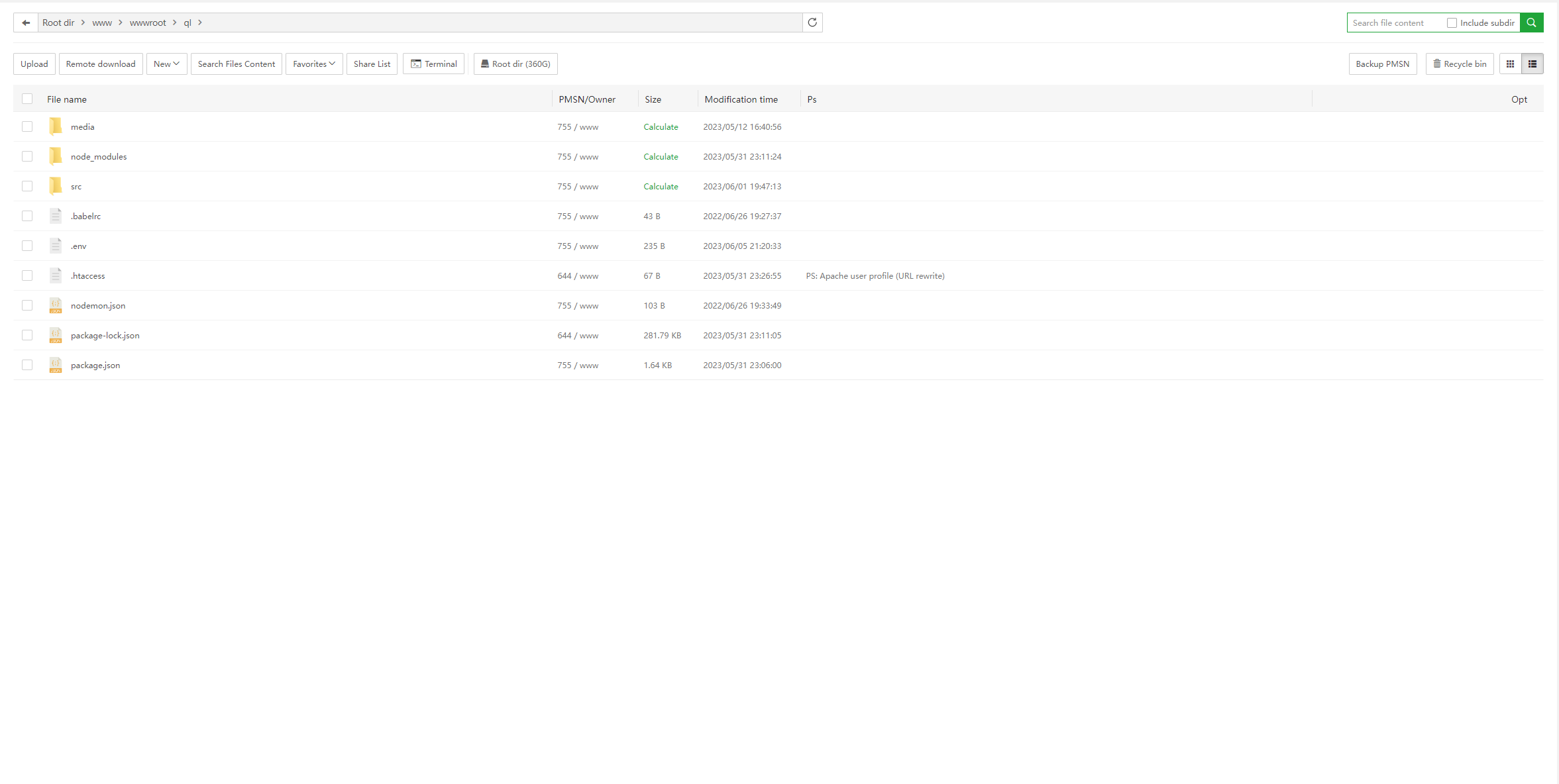Viewport: 1559px width, 784px height.
Task: Click the green search magnifier icon
Action: pos(1531,23)
